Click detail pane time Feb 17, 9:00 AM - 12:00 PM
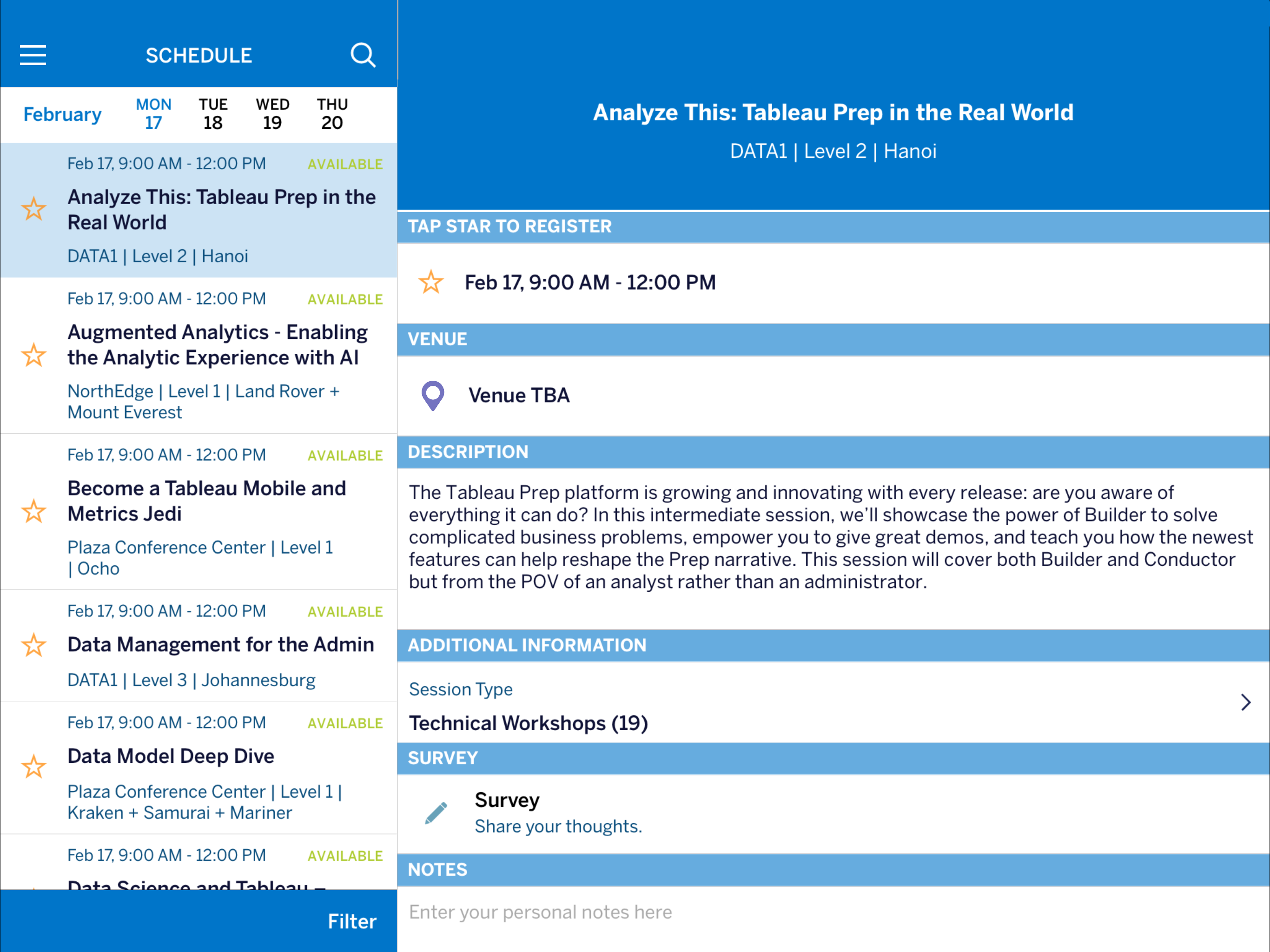Image resolution: width=1270 pixels, height=952 pixels. coord(590,283)
